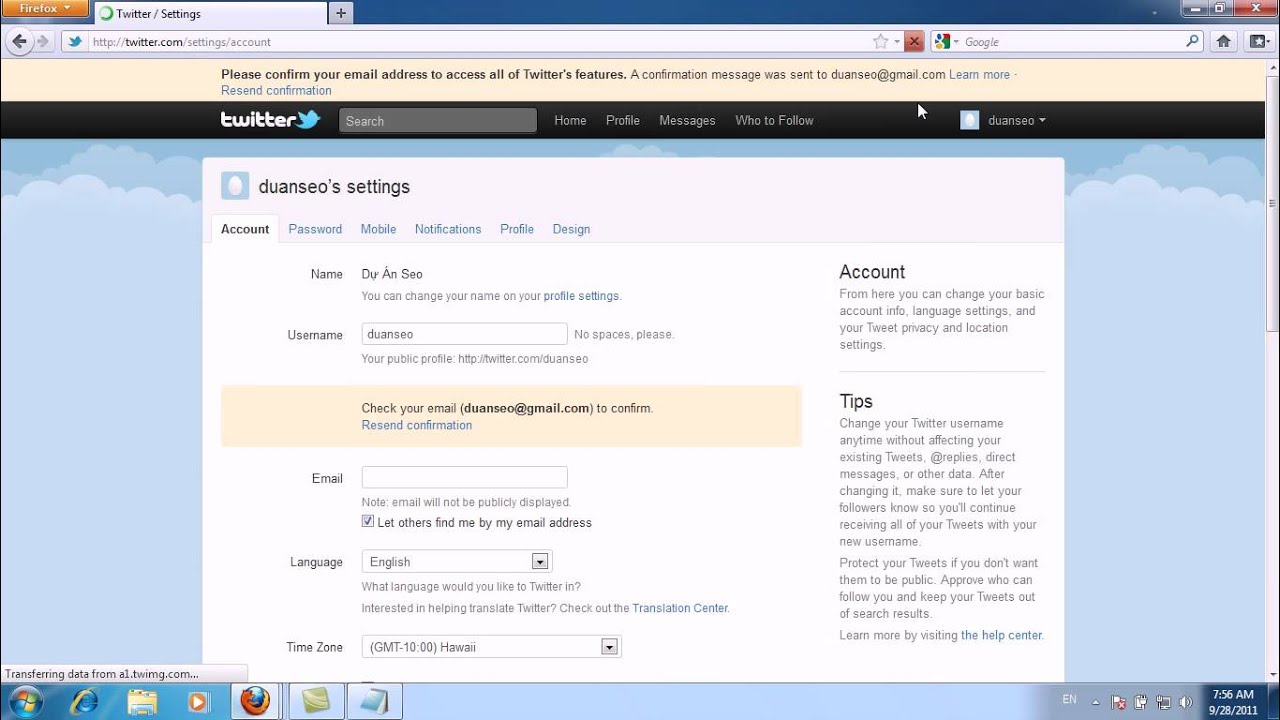The width and height of the screenshot is (1280, 720).
Task: Click the Twitter / Settings browser tab
Action: point(208,14)
